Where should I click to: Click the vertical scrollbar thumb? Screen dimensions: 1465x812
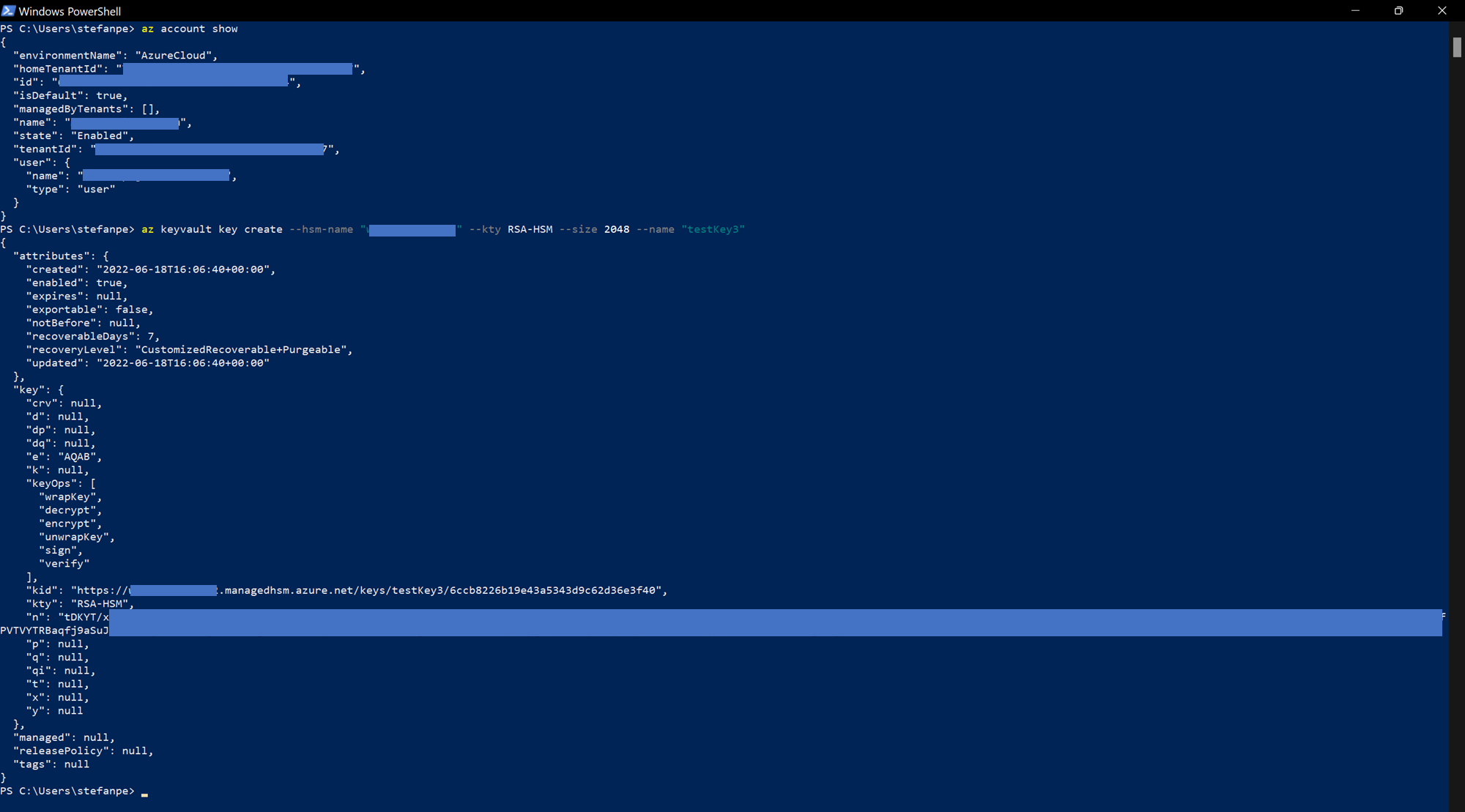[1456, 47]
